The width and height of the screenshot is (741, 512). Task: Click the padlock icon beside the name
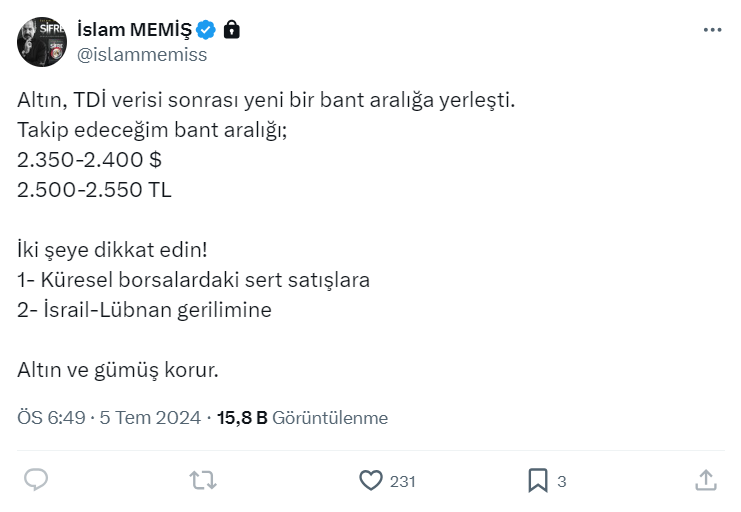[x=232, y=29]
